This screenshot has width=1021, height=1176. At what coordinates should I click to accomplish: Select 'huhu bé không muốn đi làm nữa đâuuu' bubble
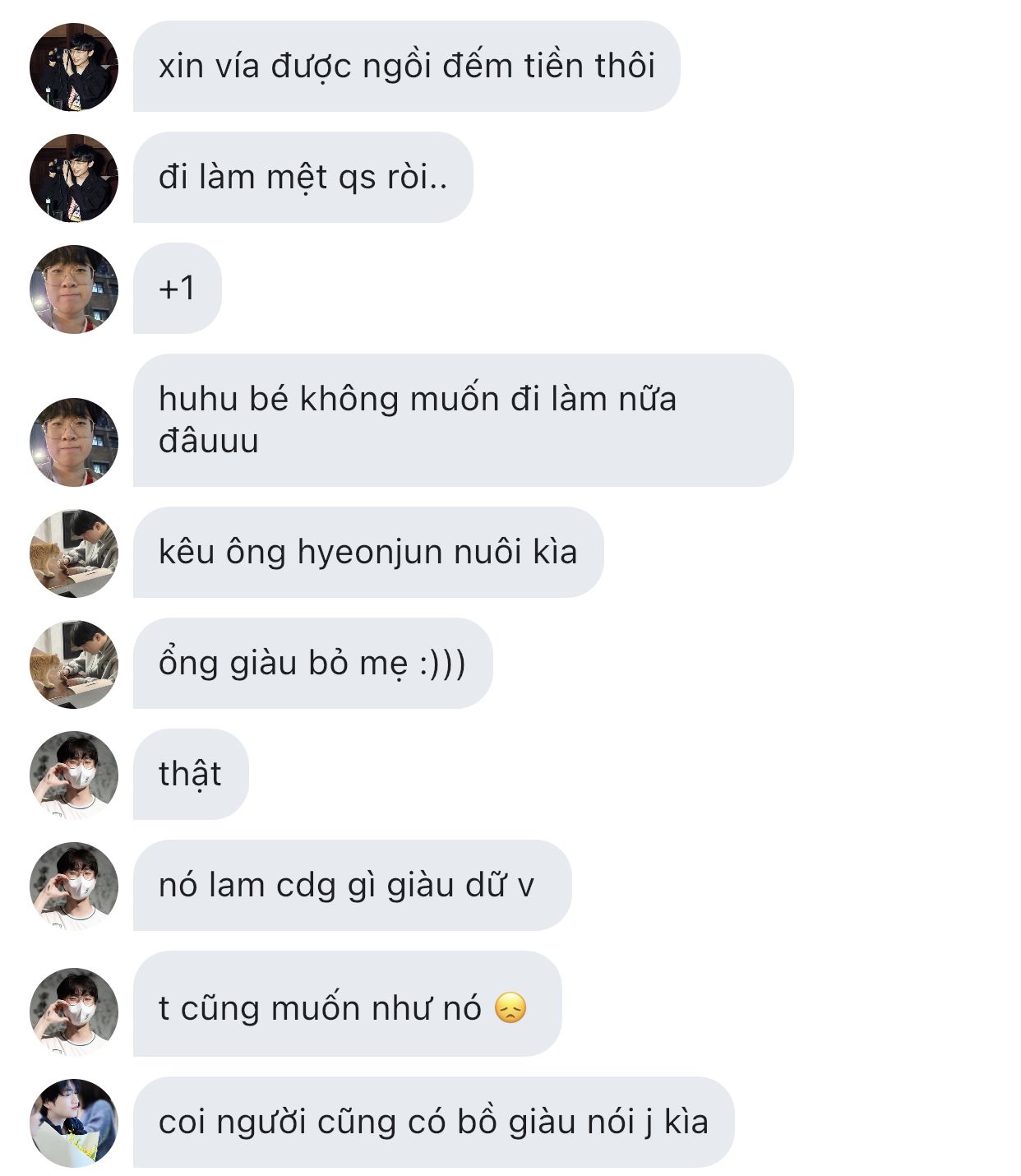tap(464, 420)
